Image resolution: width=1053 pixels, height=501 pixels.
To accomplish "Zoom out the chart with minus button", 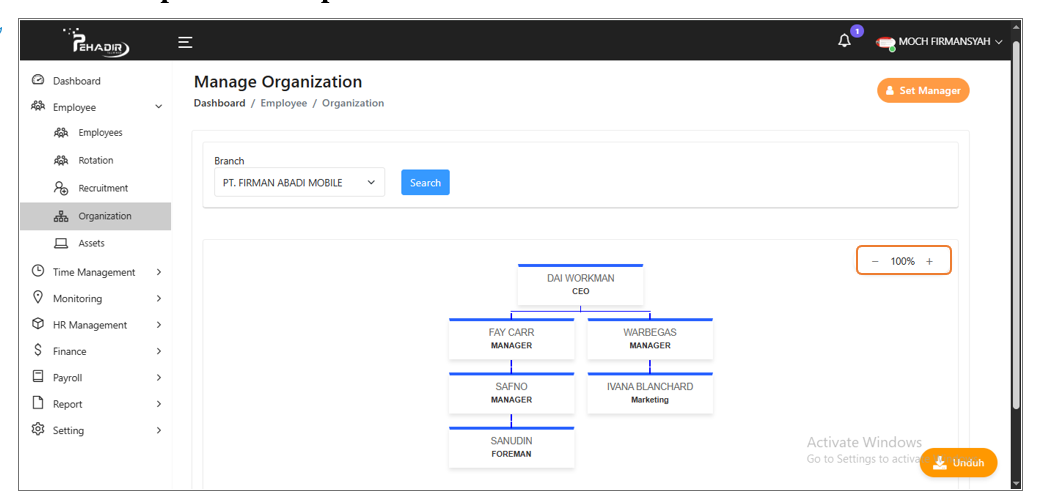I will click(875, 261).
